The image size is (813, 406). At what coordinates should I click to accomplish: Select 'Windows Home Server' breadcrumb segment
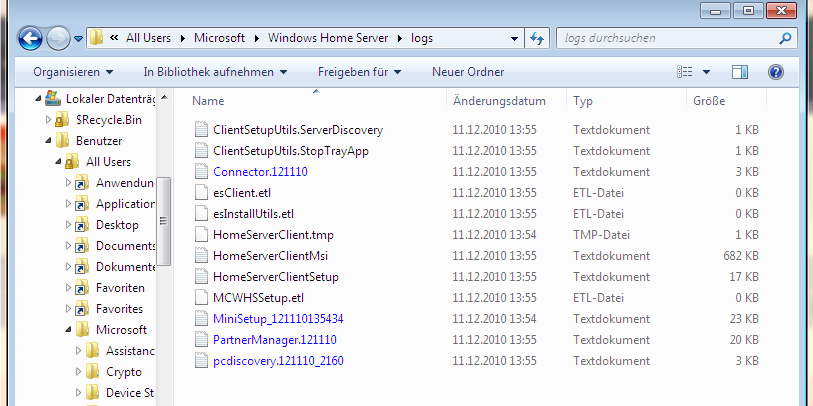(328, 38)
